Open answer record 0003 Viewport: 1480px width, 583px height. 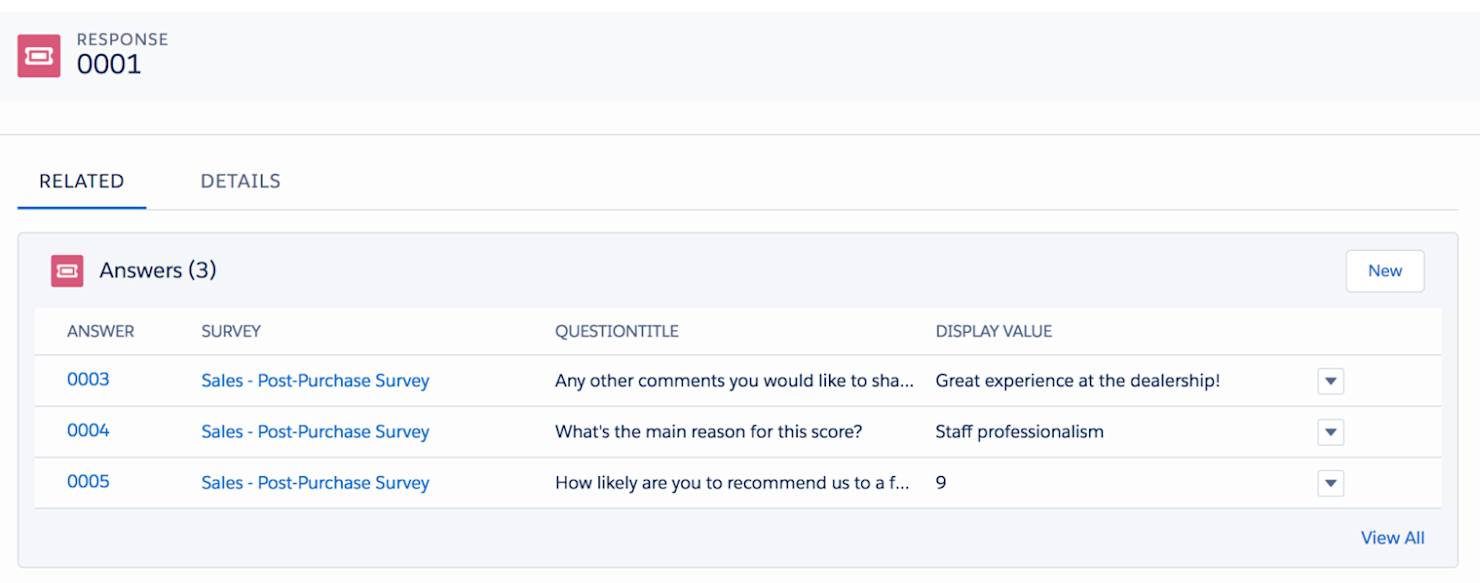pyautogui.click(x=88, y=380)
